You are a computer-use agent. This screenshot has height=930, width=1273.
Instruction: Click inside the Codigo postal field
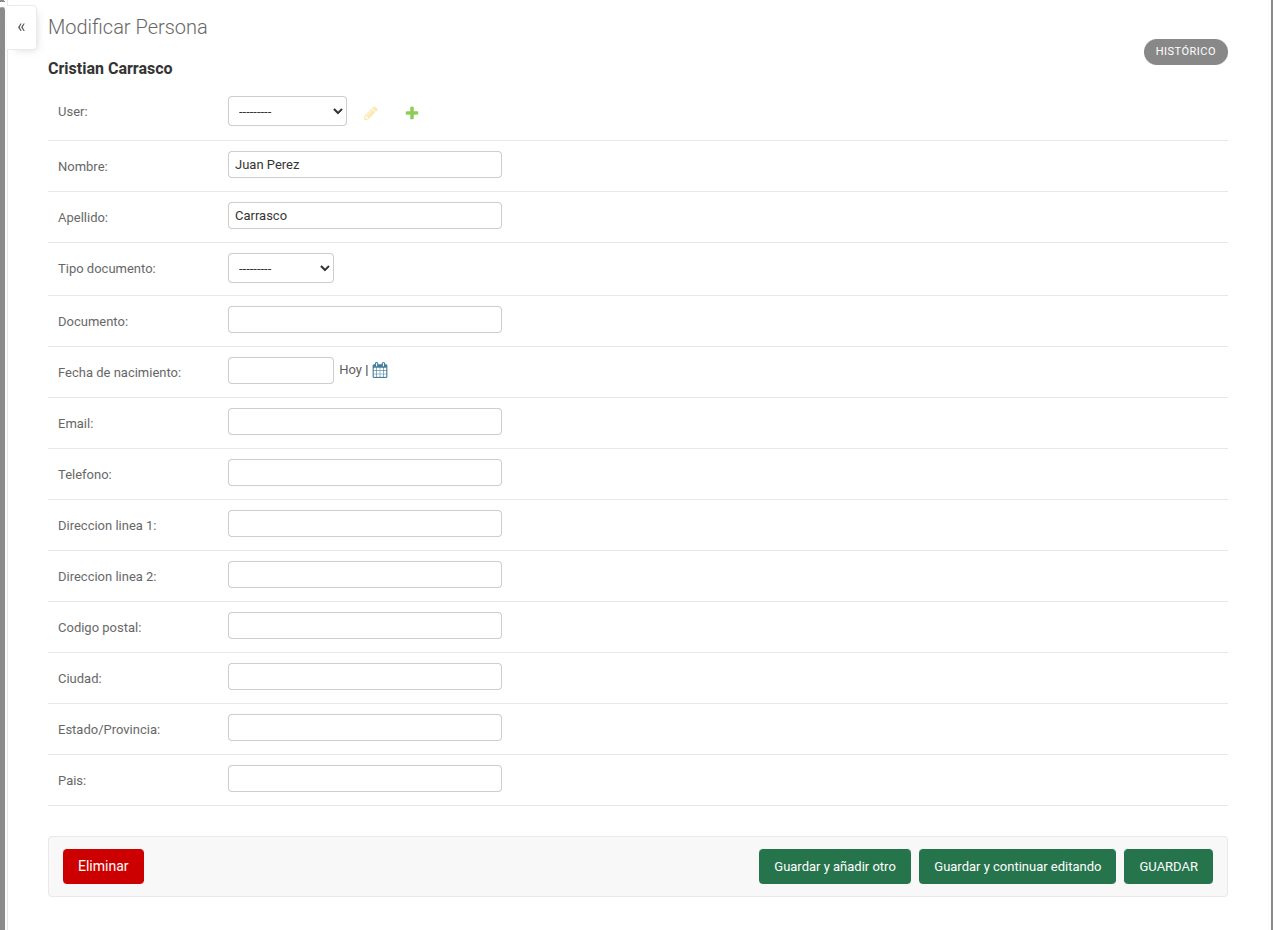pyautogui.click(x=364, y=625)
